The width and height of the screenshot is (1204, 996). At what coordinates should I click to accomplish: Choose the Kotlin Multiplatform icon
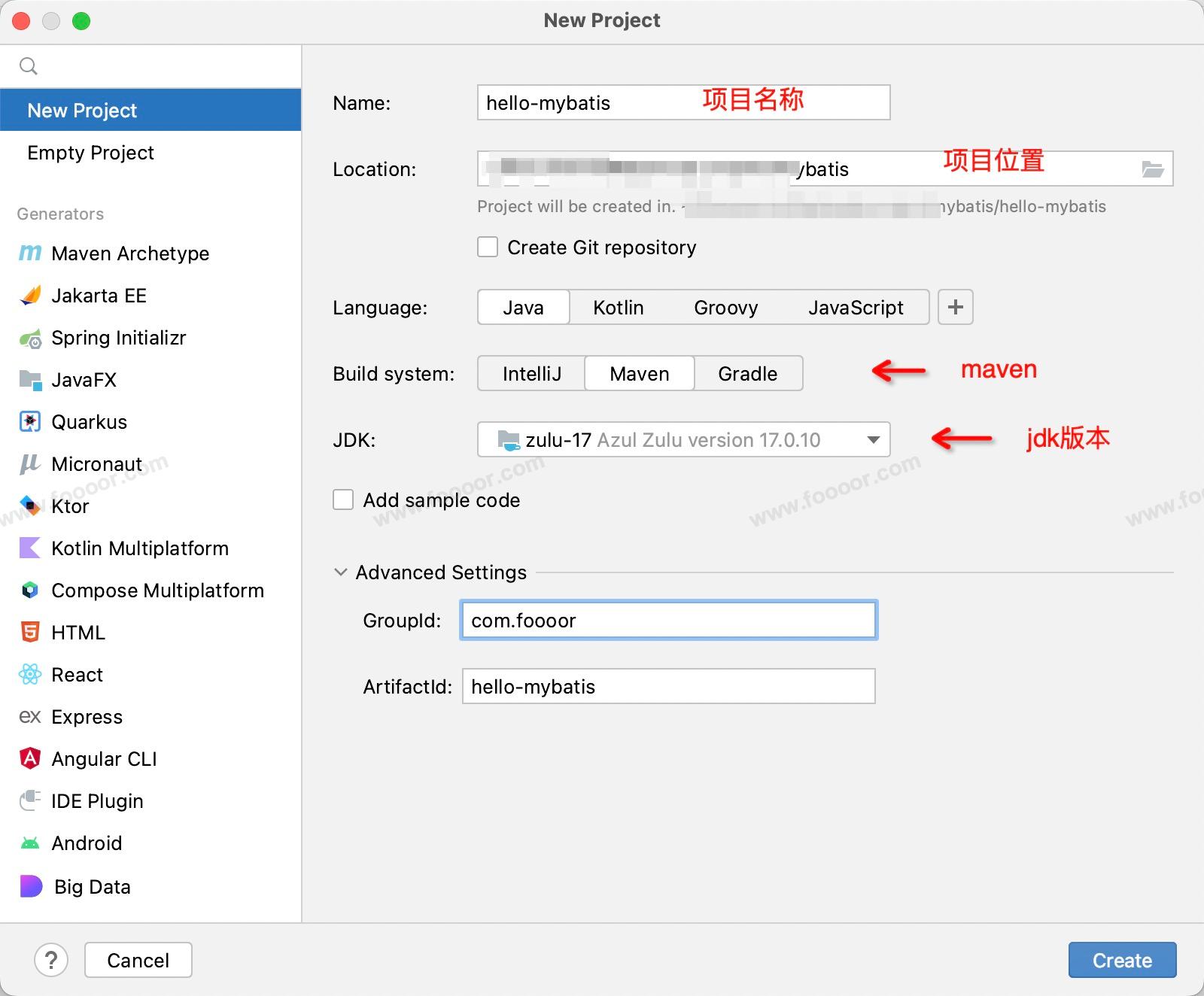pyautogui.click(x=30, y=548)
